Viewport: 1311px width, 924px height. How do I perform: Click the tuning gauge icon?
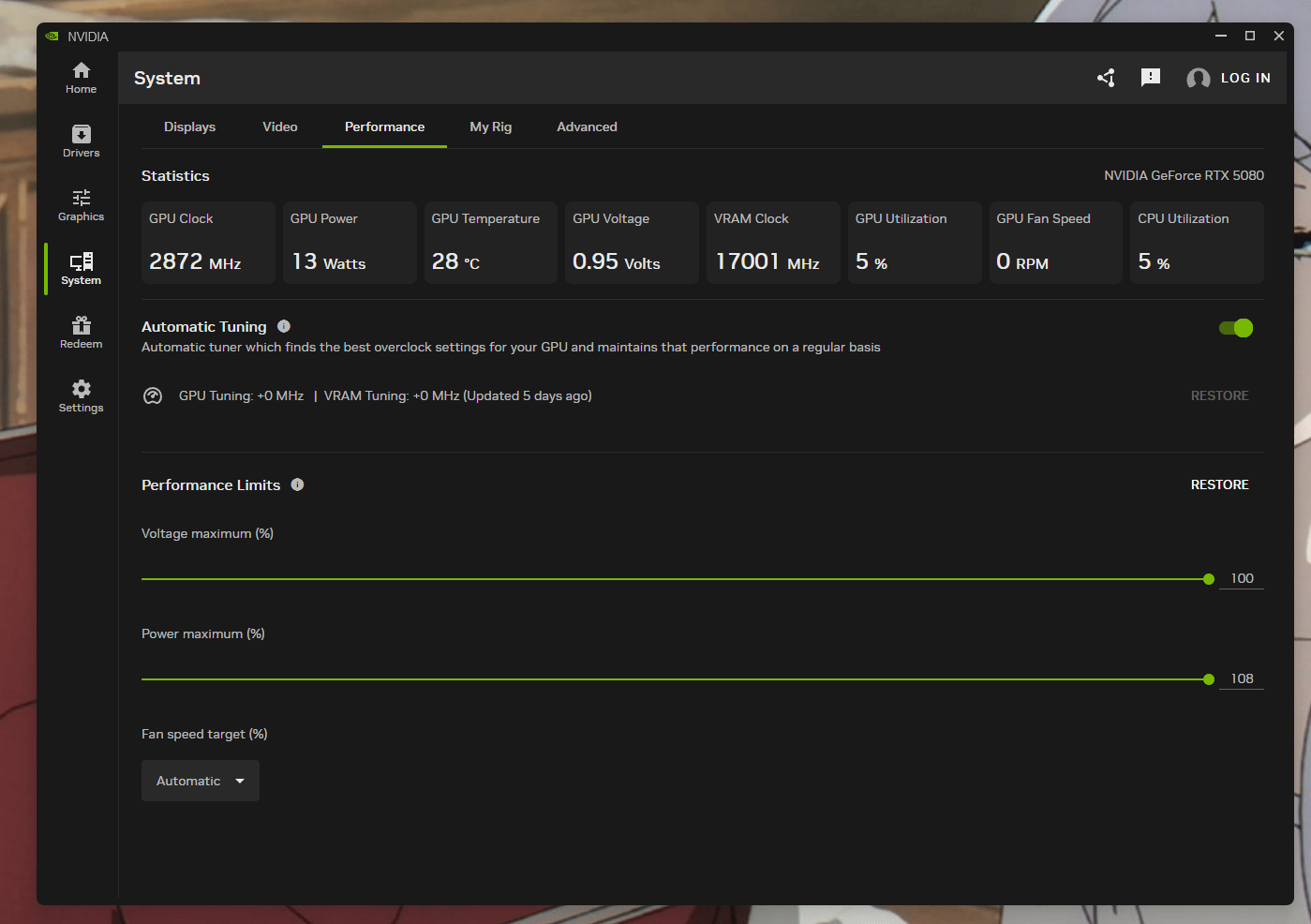tap(153, 395)
